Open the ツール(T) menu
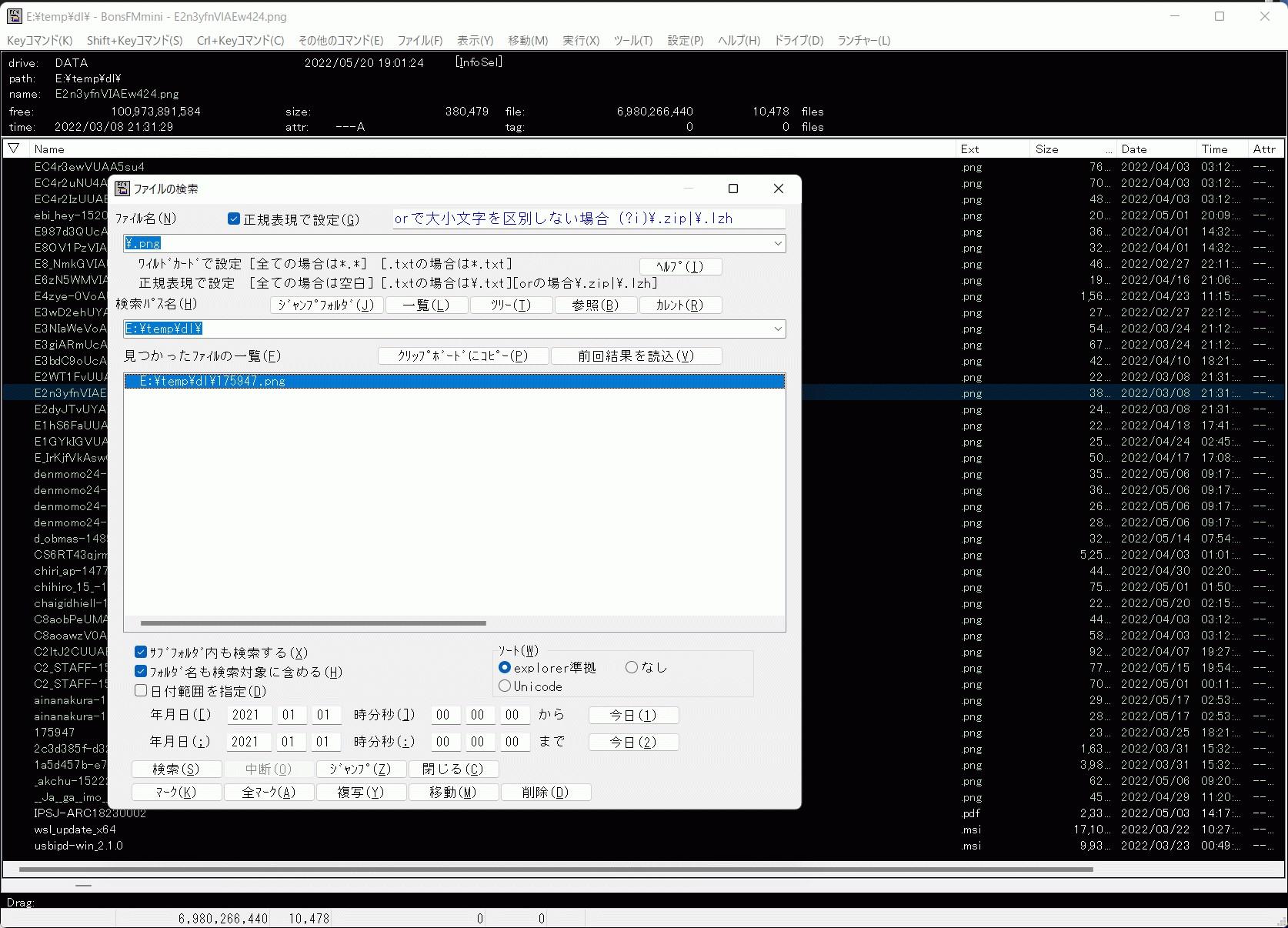 click(632, 40)
